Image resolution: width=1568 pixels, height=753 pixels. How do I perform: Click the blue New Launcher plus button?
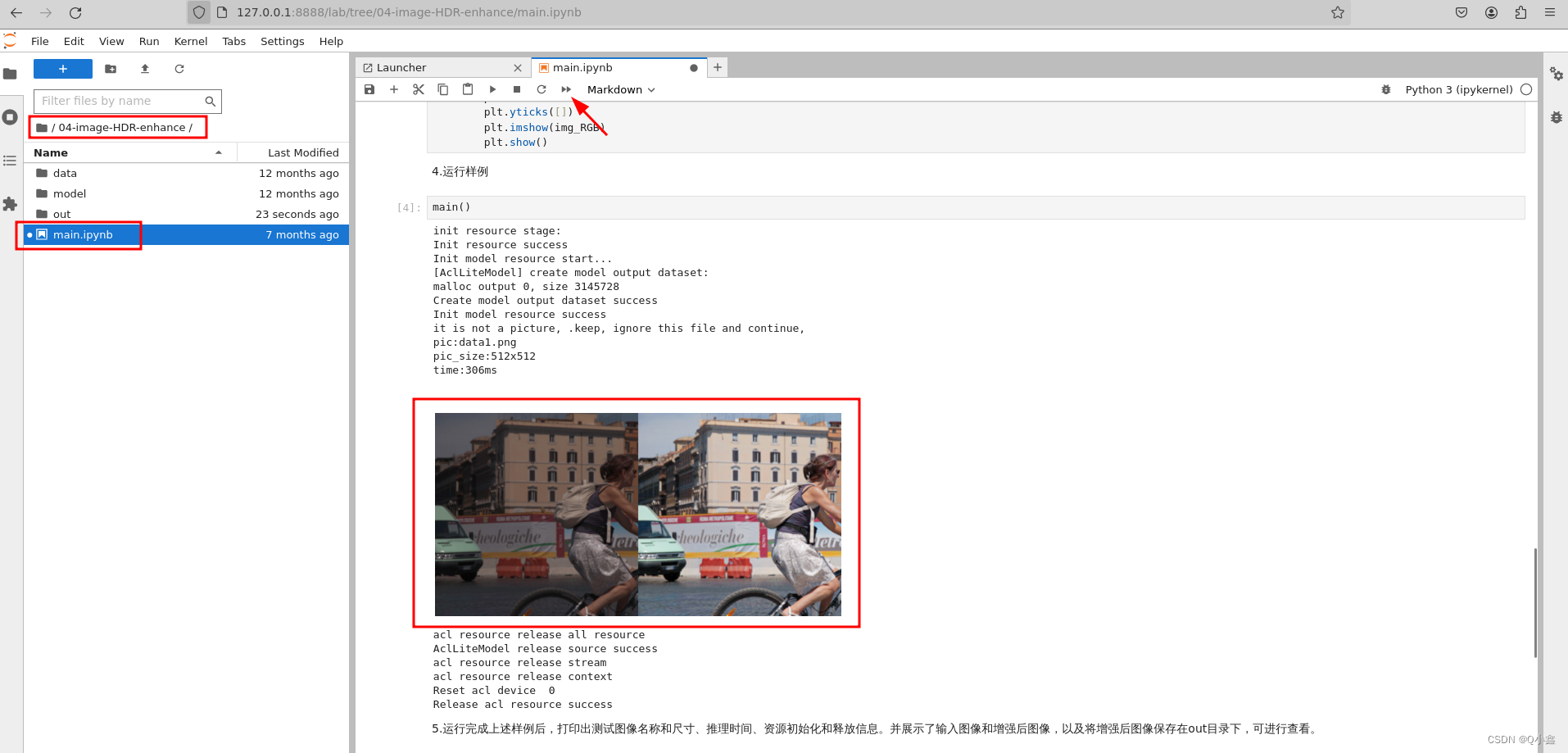click(63, 69)
